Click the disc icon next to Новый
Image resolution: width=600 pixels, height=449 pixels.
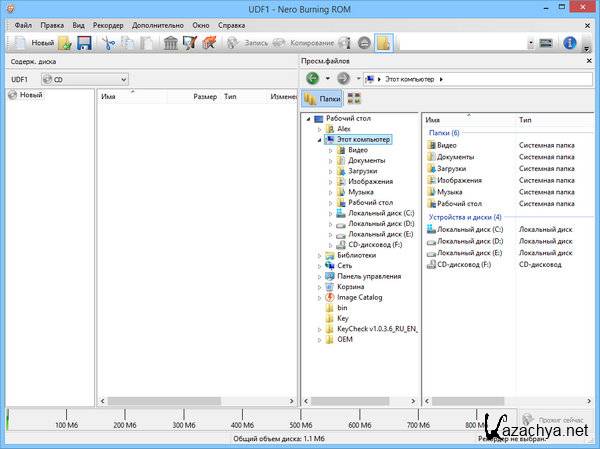coord(13,95)
